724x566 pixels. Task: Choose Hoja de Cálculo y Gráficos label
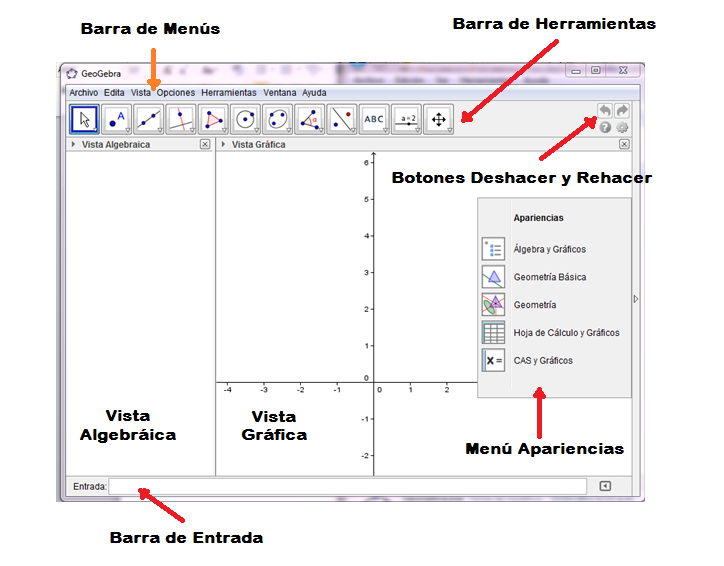[x=567, y=332]
